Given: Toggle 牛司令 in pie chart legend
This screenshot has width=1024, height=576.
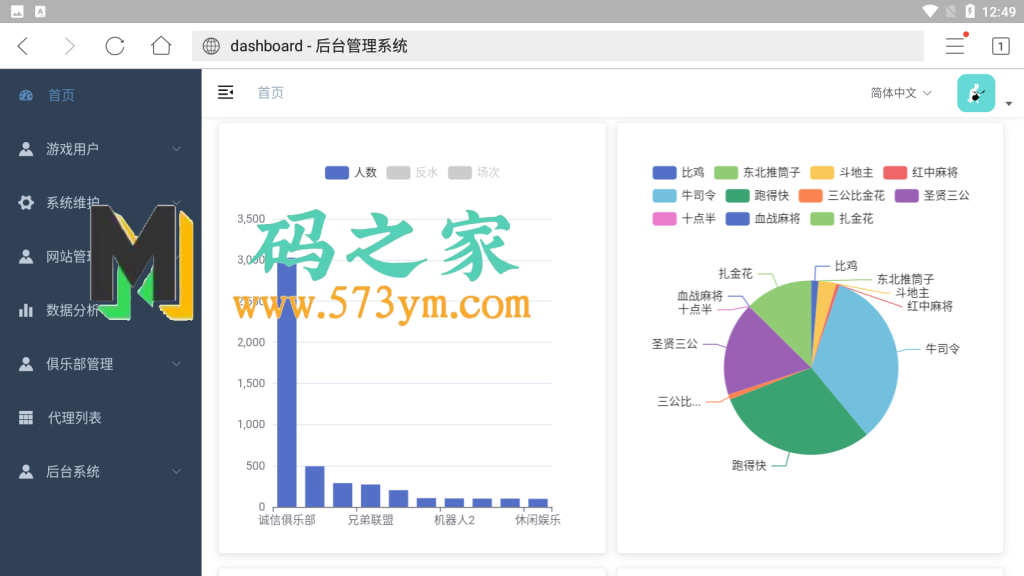Looking at the screenshot, I should [x=684, y=195].
